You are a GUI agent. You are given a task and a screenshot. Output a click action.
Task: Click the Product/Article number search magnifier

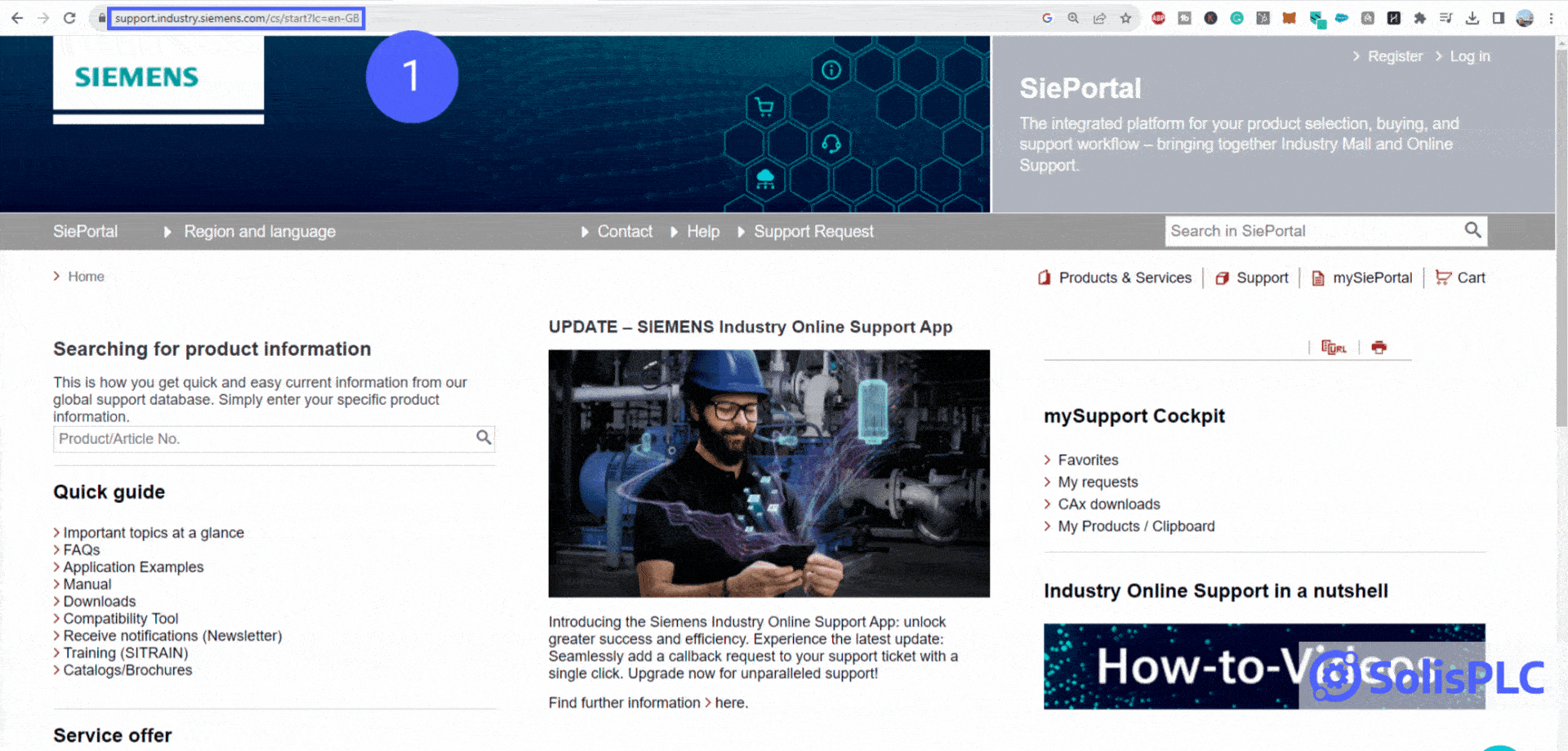(x=482, y=438)
